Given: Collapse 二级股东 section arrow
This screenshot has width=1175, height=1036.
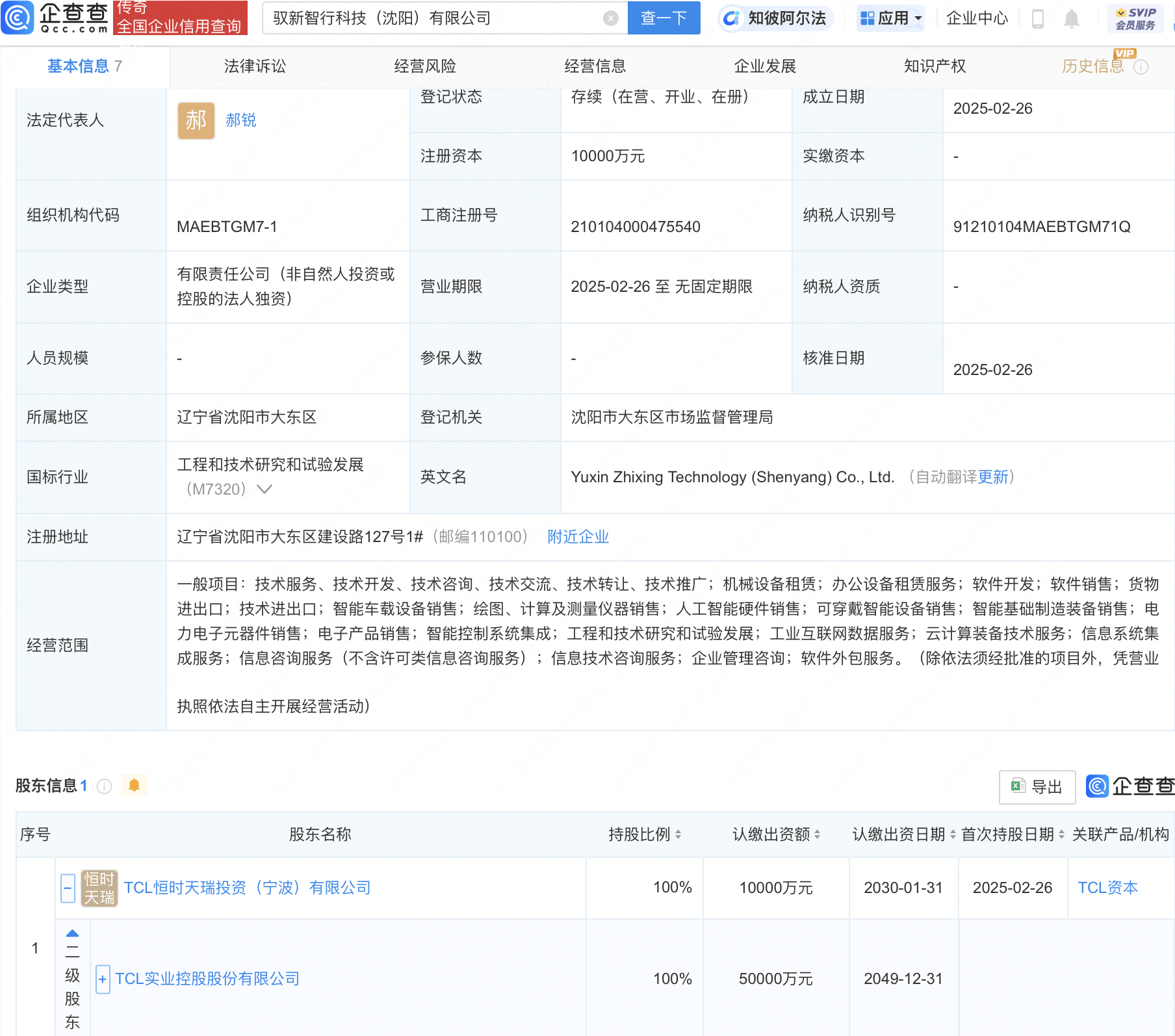Looking at the screenshot, I should [x=72, y=933].
